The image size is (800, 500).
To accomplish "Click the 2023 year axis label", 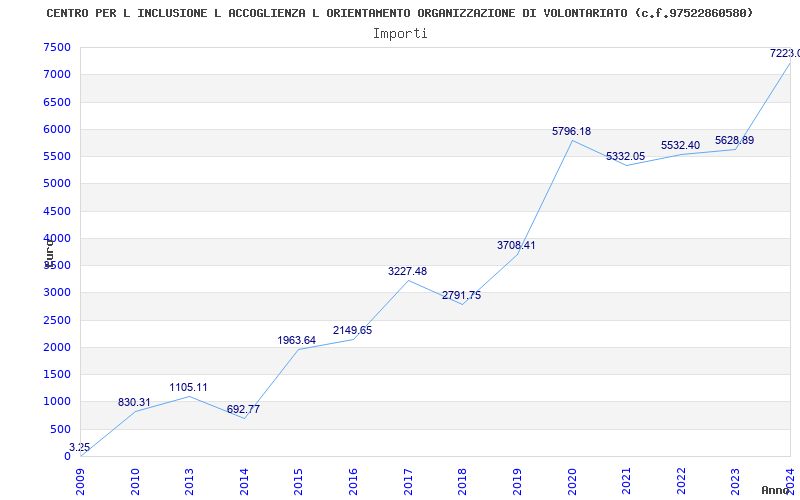I will point(735,481).
